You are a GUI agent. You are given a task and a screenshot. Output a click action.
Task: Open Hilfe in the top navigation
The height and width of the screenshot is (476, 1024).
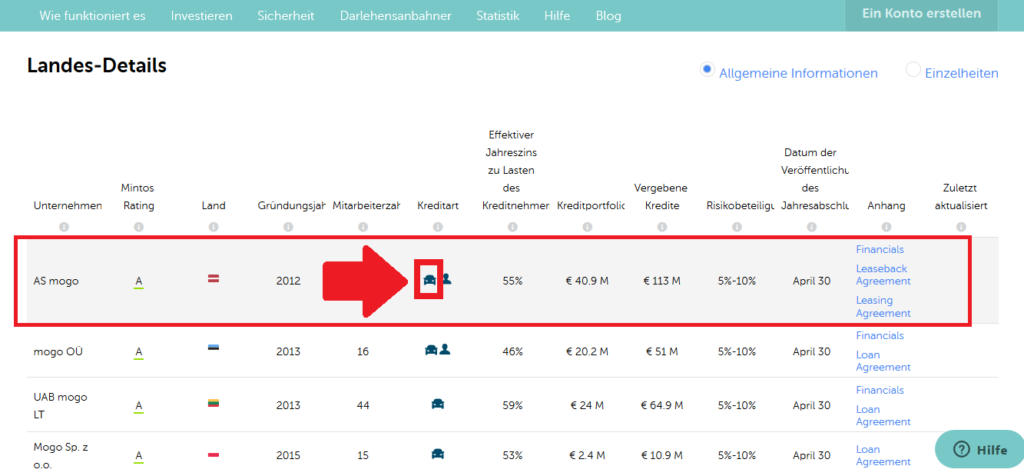[557, 16]
